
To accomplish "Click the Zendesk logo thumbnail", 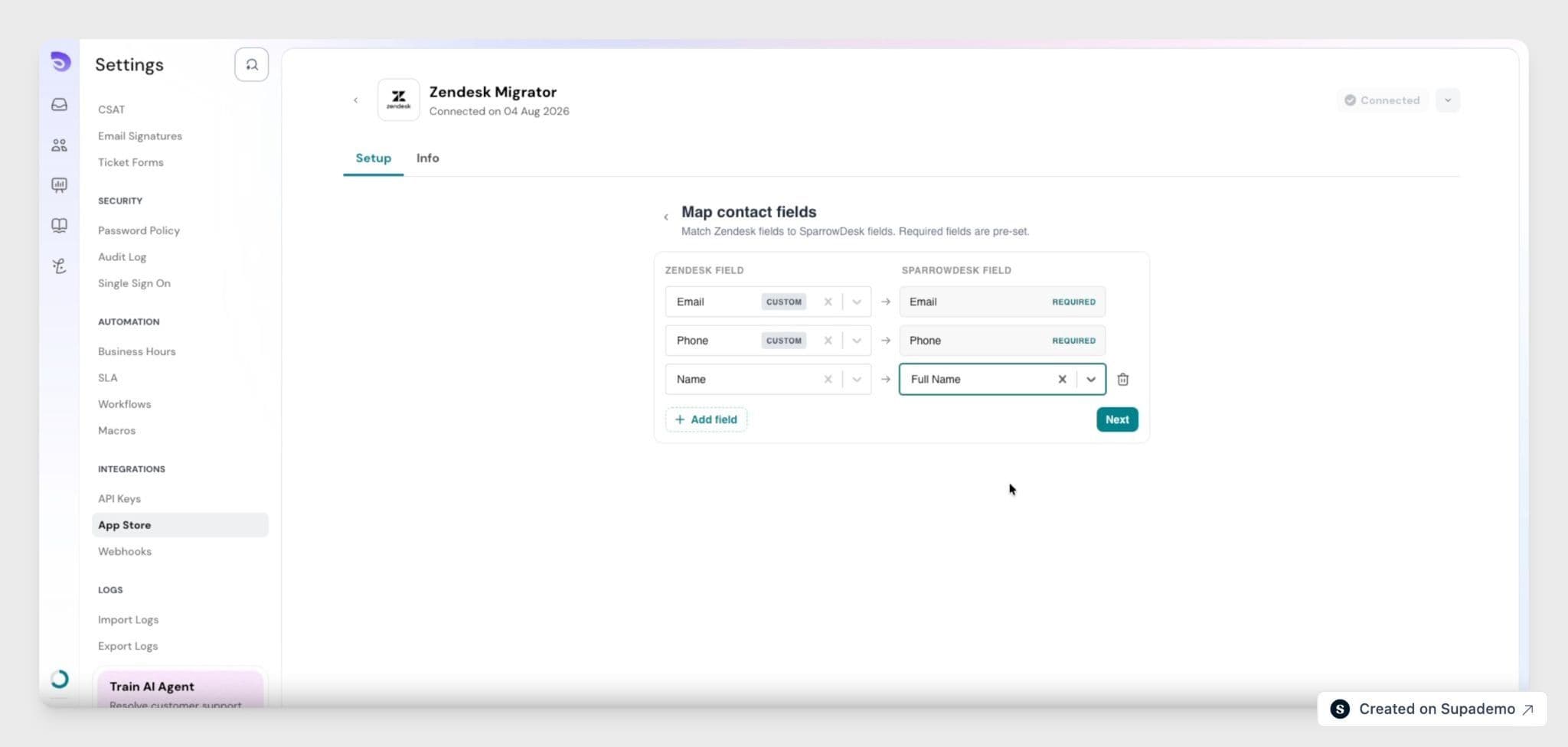I will point(399,99).
